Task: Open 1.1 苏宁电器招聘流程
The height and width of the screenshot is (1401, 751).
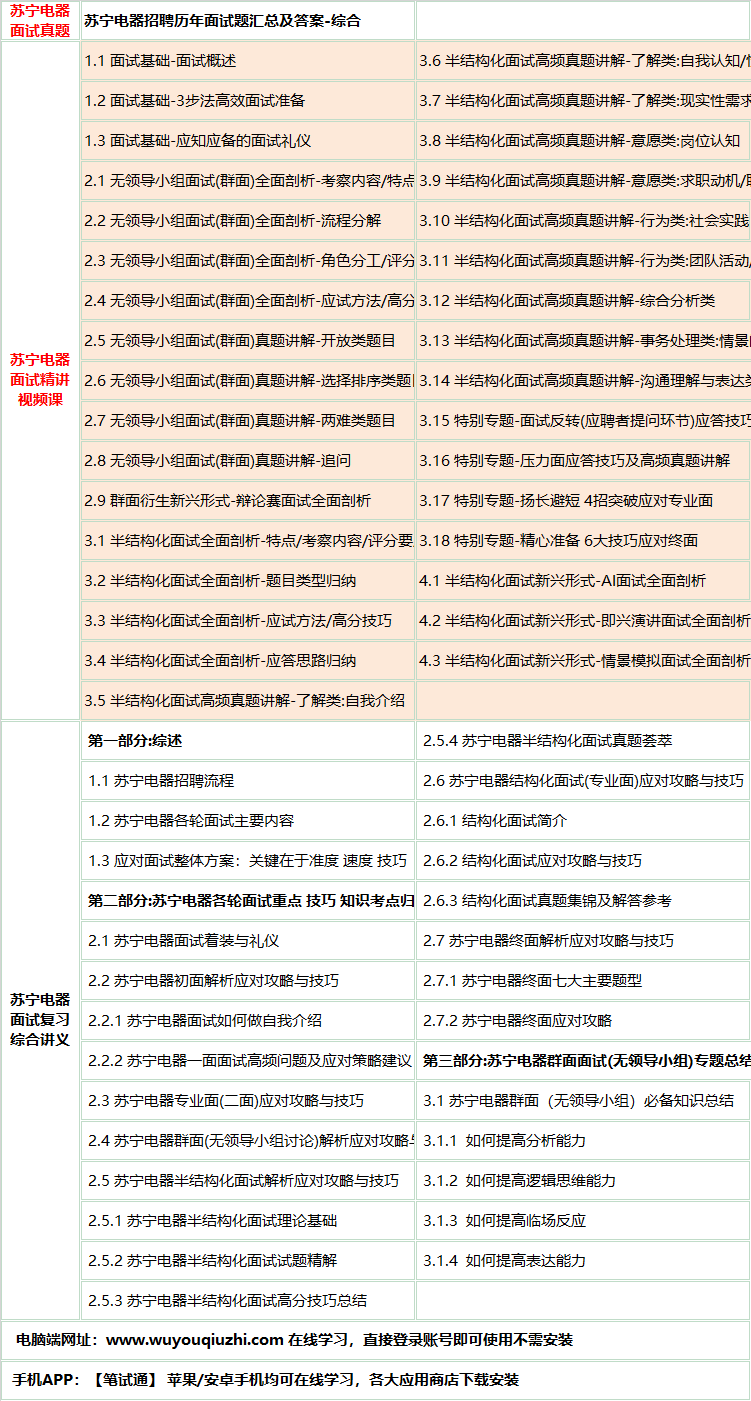Action: [160, 780]
